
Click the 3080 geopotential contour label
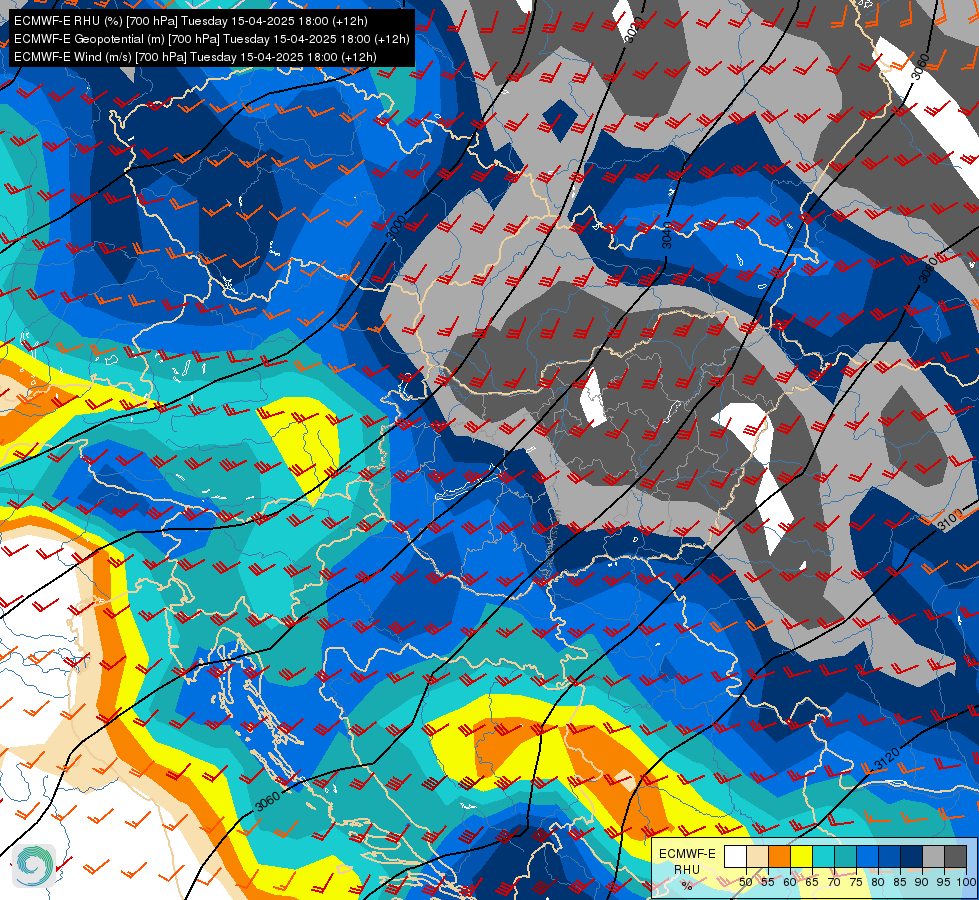coord(930,269)
